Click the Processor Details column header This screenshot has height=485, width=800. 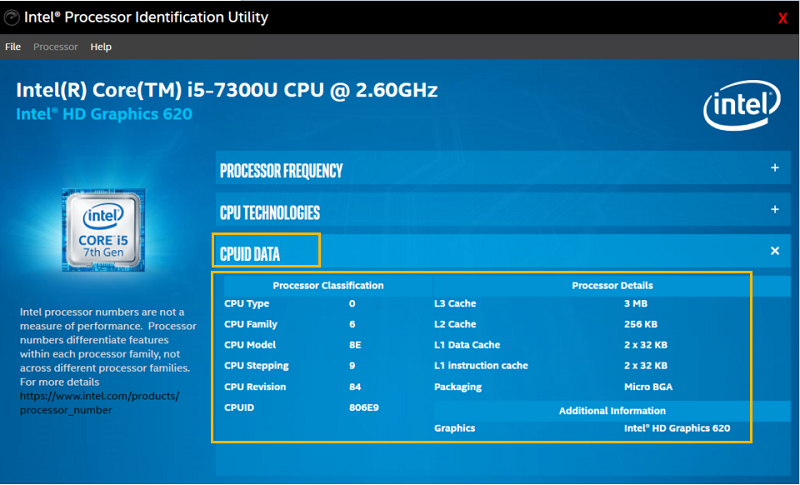click(612, 286)
